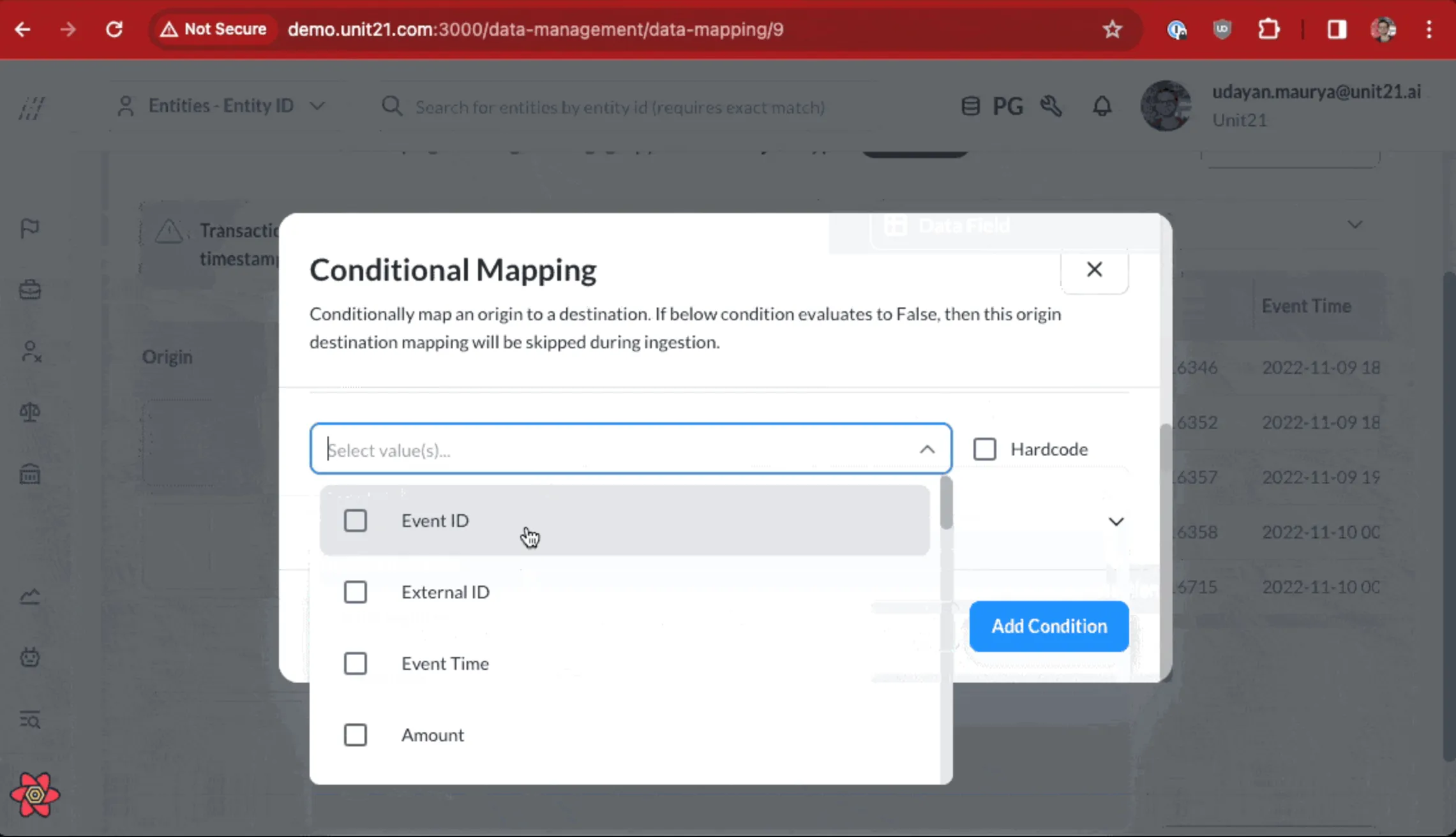Check the Event ID option
The width and height of the screenshot is (1456, 837).
click(356, 521)
